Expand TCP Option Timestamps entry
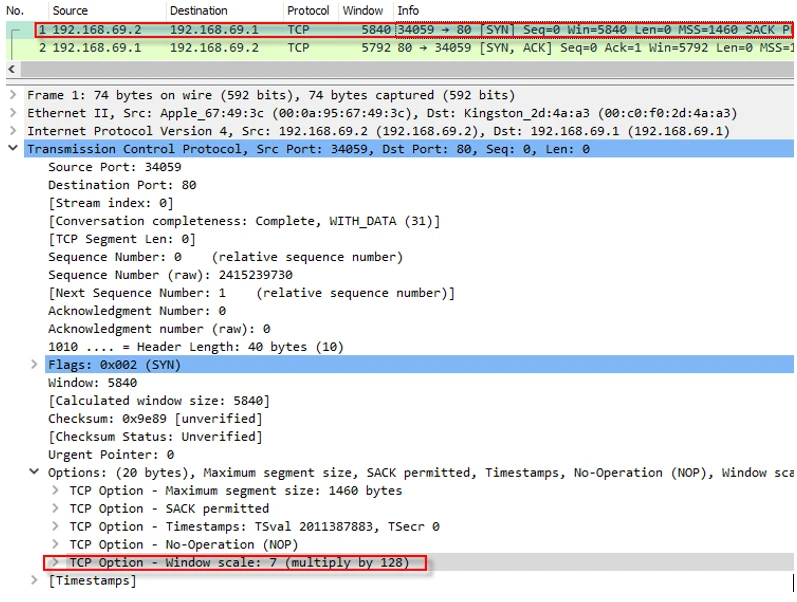 pos(56,527)
